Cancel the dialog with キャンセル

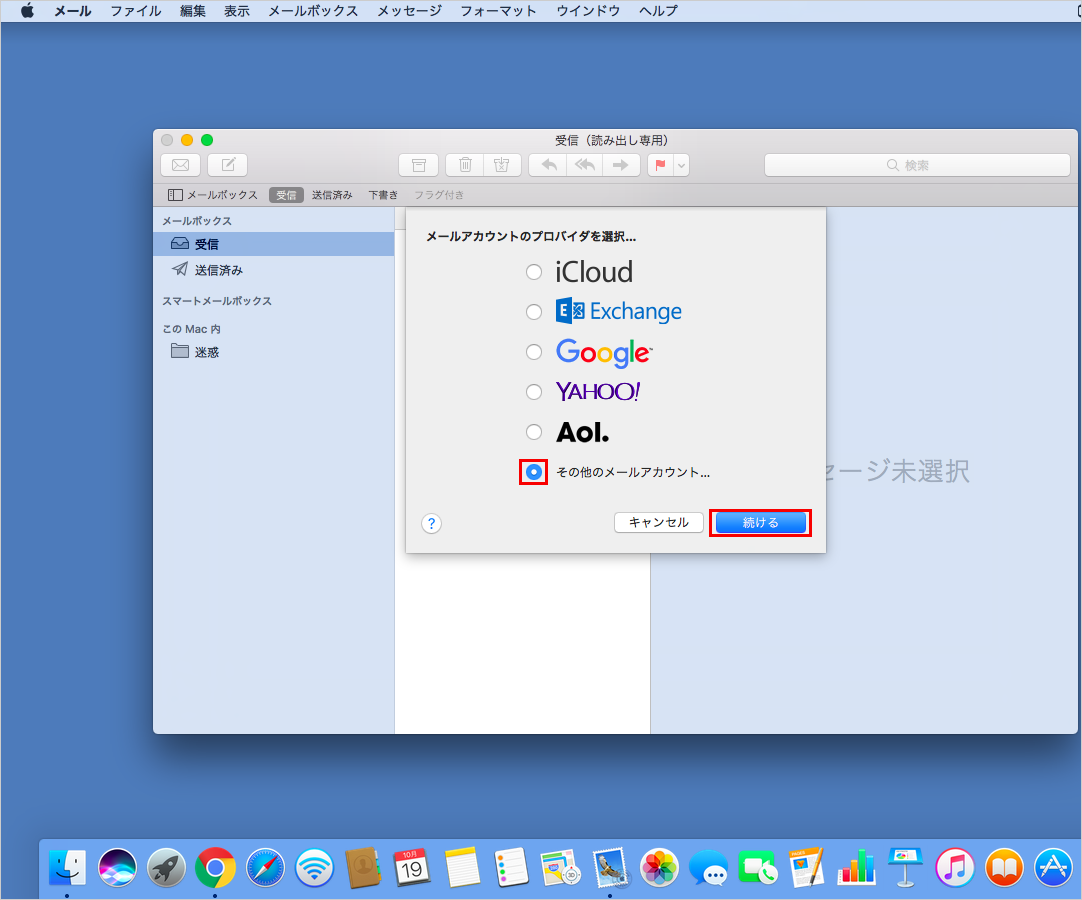pos(658,522)
